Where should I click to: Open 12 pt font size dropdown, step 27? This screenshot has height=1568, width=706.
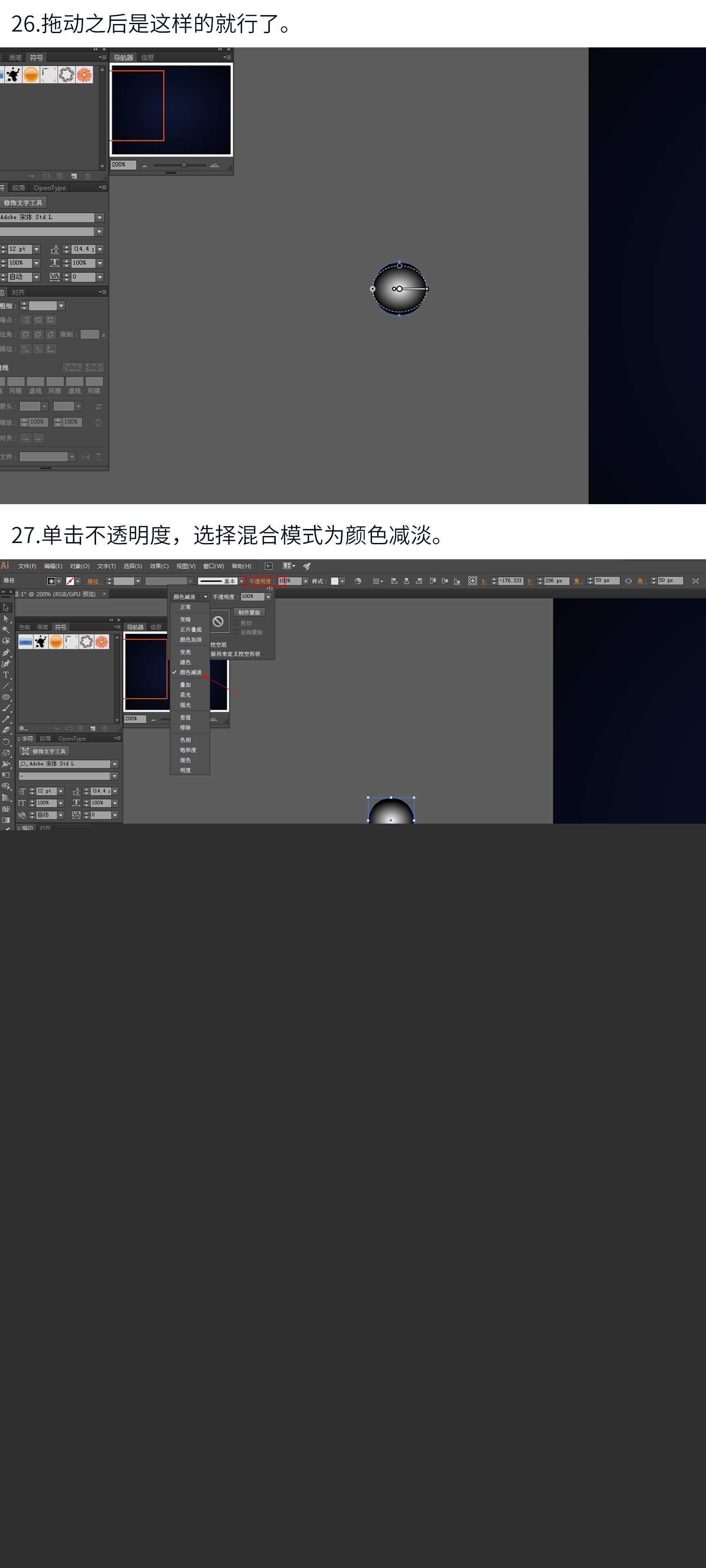tap(61, 791)
